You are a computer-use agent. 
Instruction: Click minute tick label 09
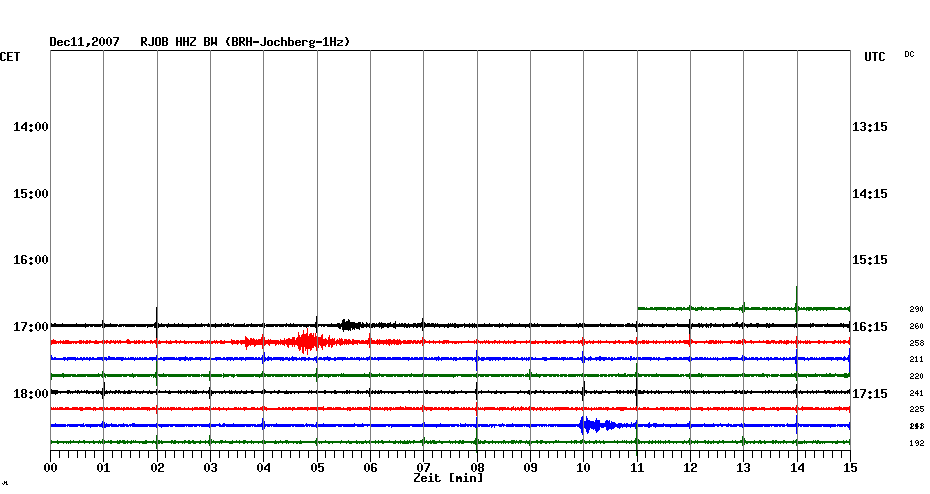tap(530, 467)
